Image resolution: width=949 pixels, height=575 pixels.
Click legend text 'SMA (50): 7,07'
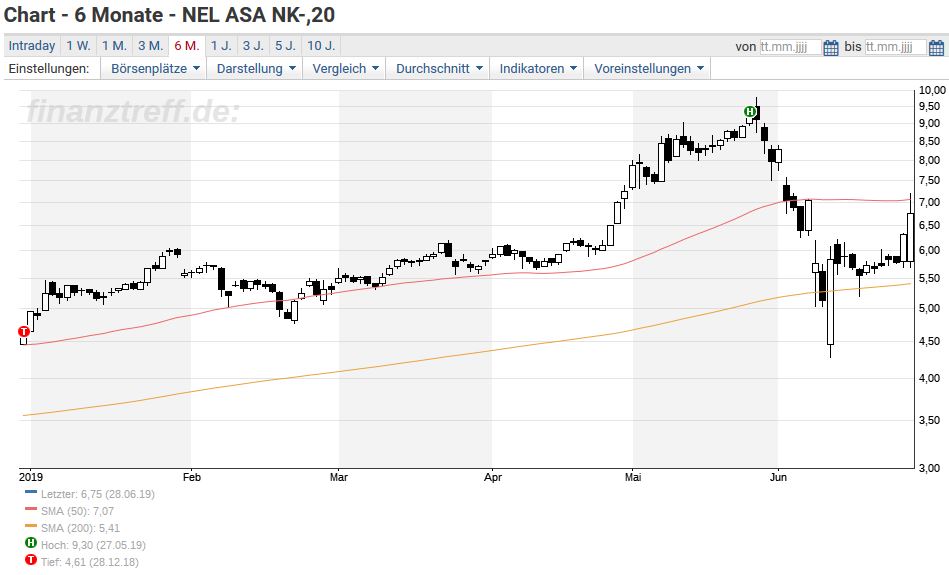pyautogui.click(x=77, y=511)
